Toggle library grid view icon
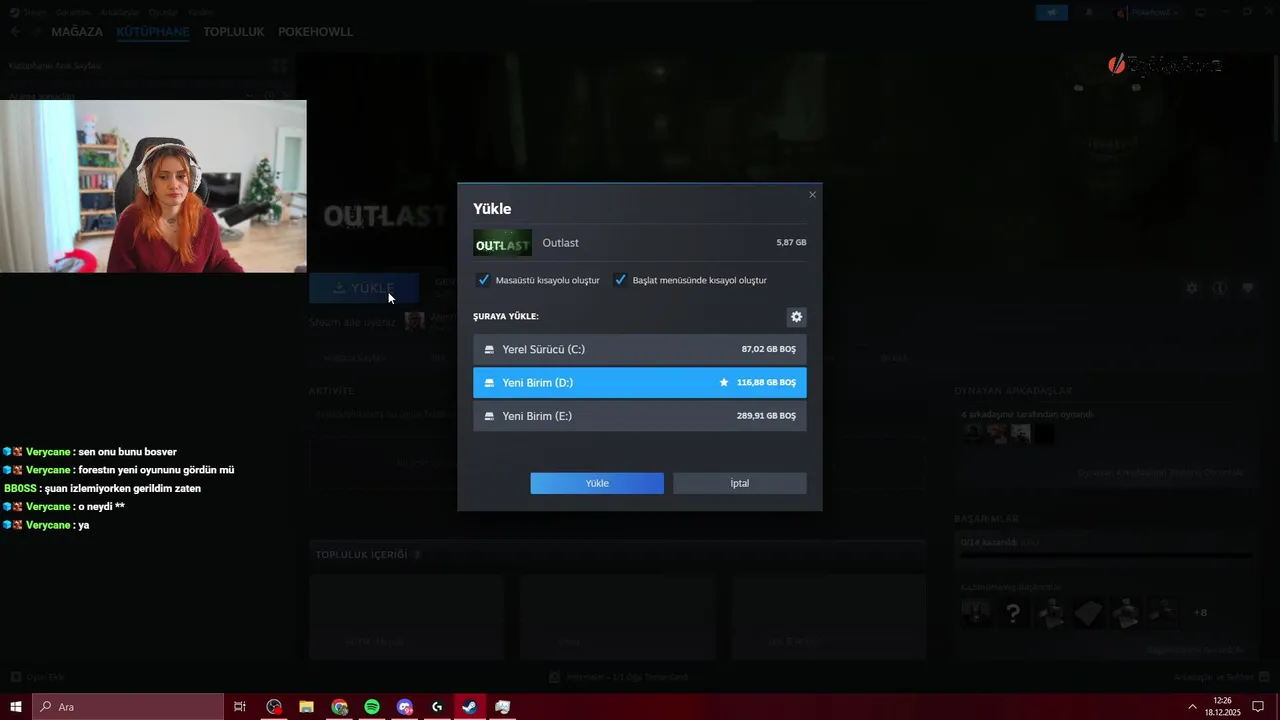Screen dimensions: 1280x720 [x=280, y=66]
